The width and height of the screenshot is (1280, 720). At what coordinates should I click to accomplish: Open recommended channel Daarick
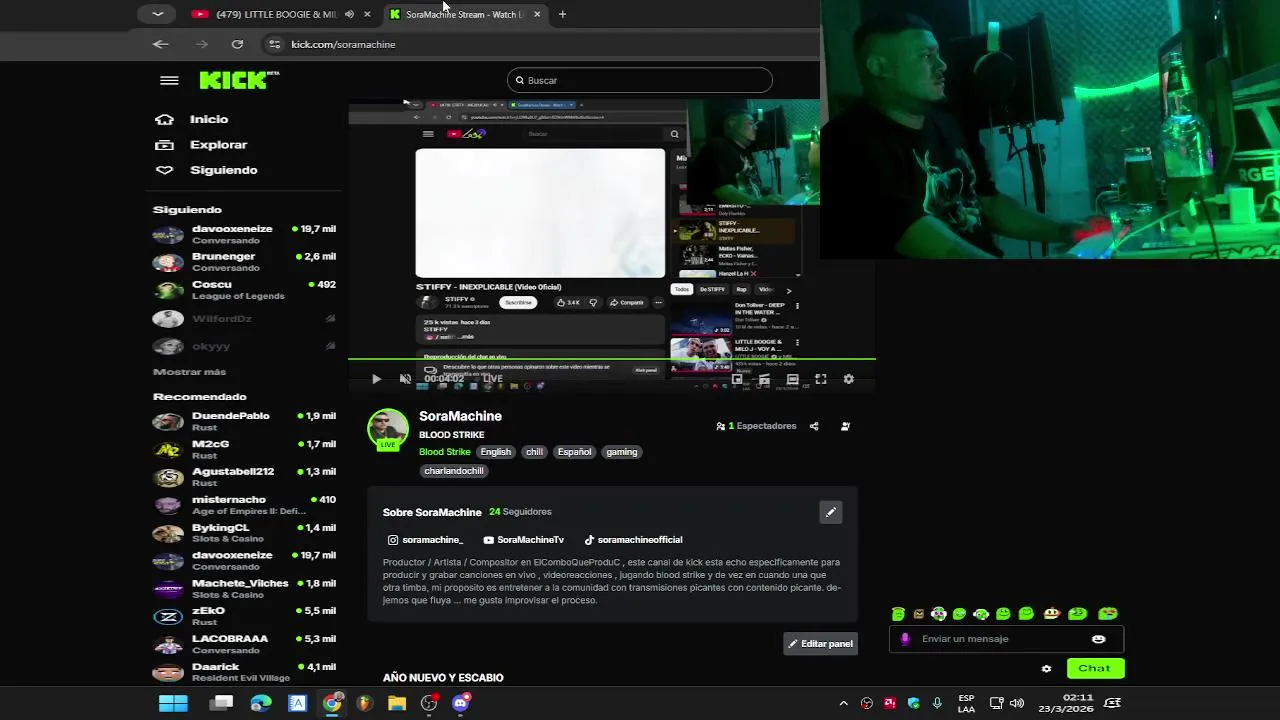point(244,672)
